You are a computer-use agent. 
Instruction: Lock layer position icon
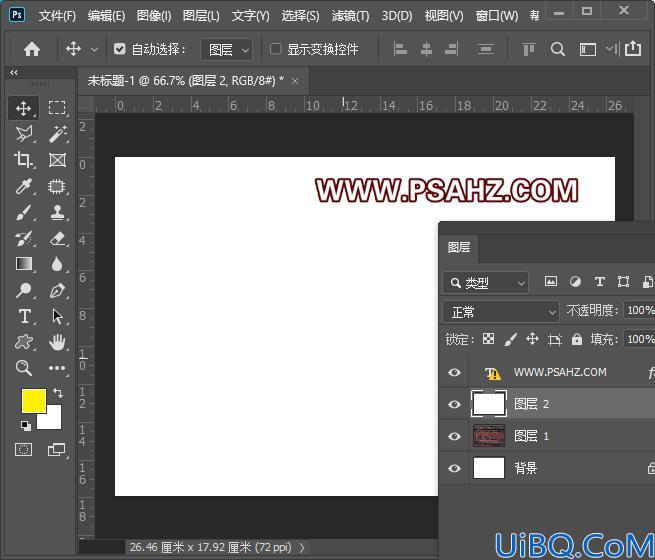(532, 339)
